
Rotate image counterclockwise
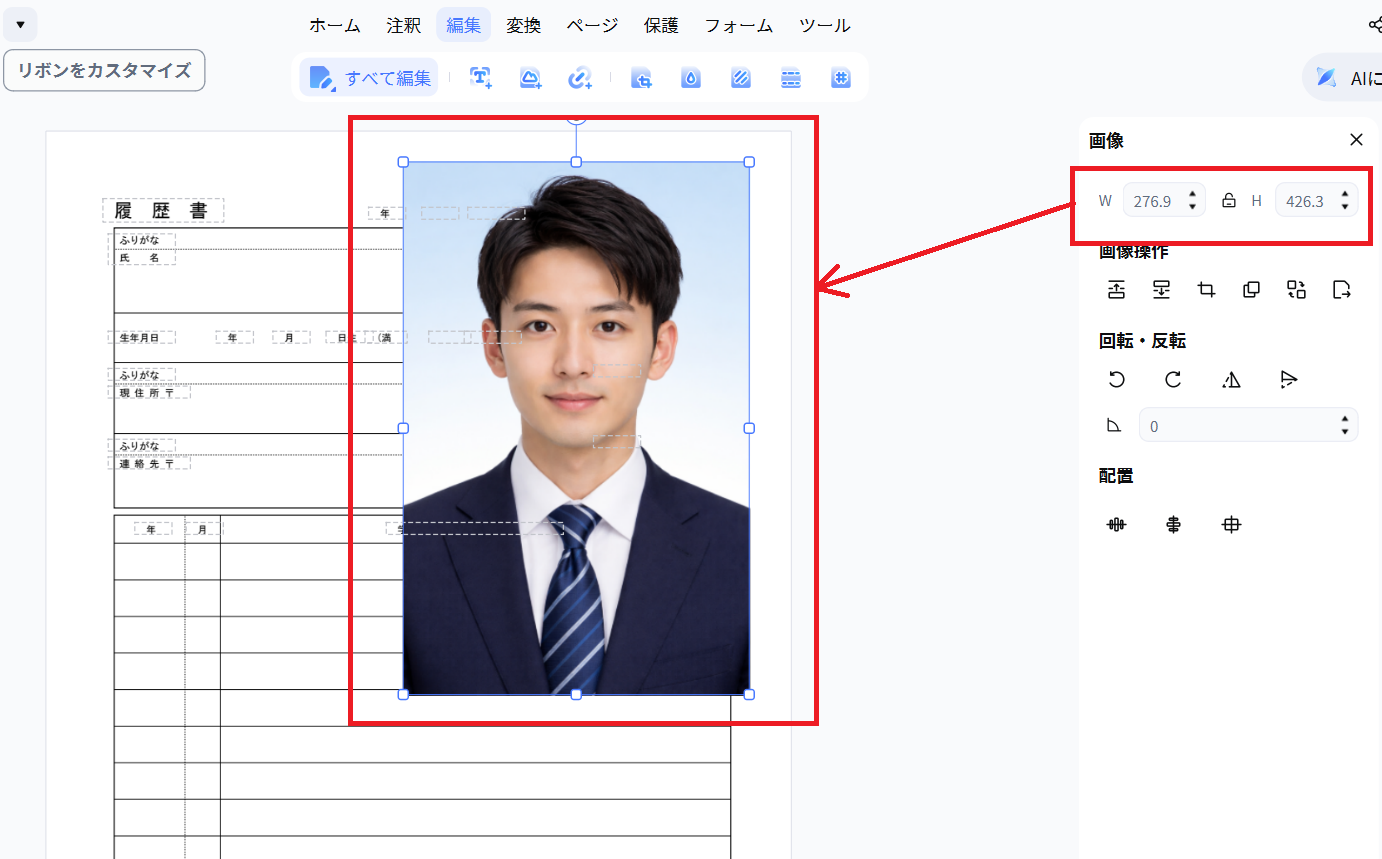click(1117, 380)
